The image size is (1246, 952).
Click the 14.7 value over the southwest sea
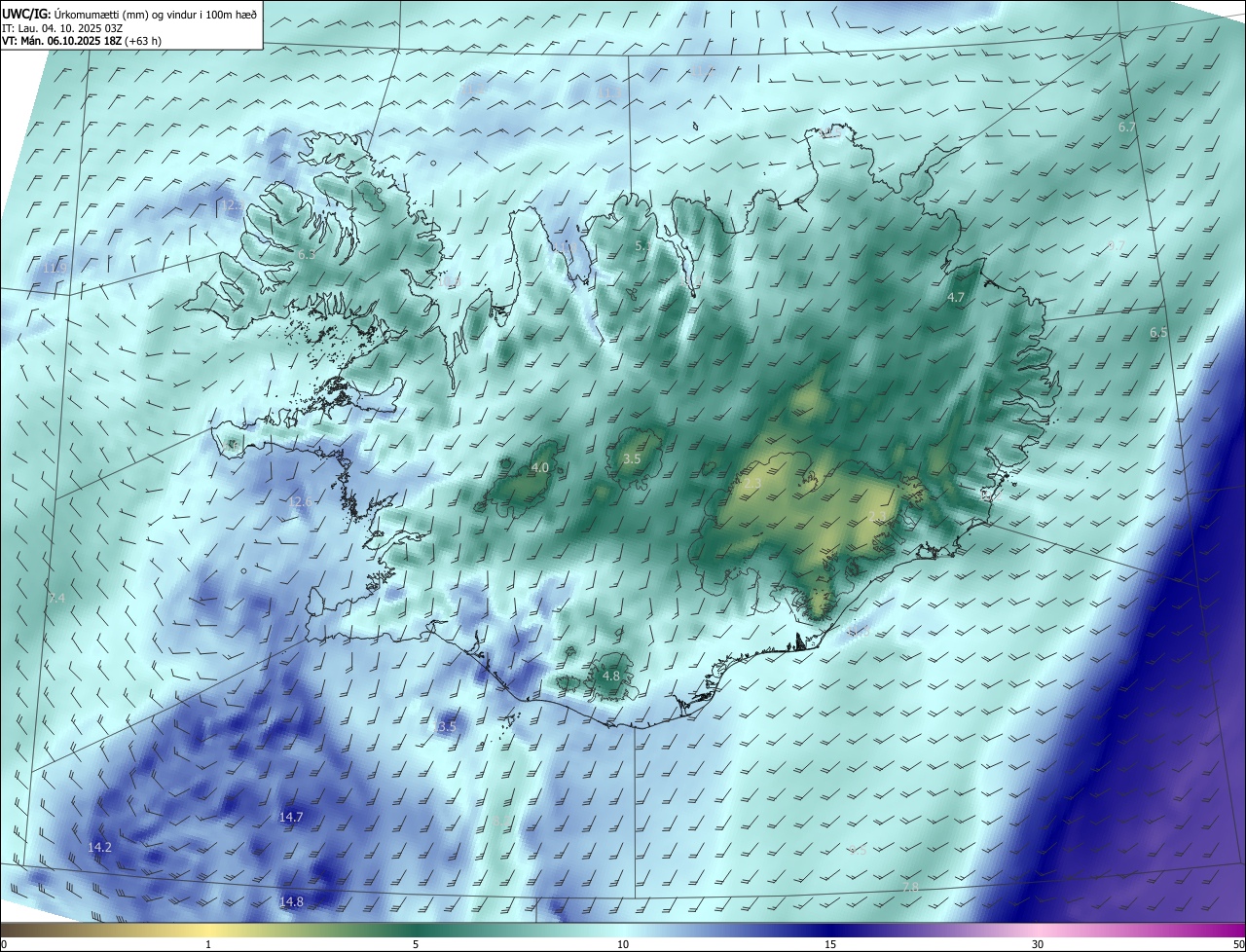pos(291,817)
